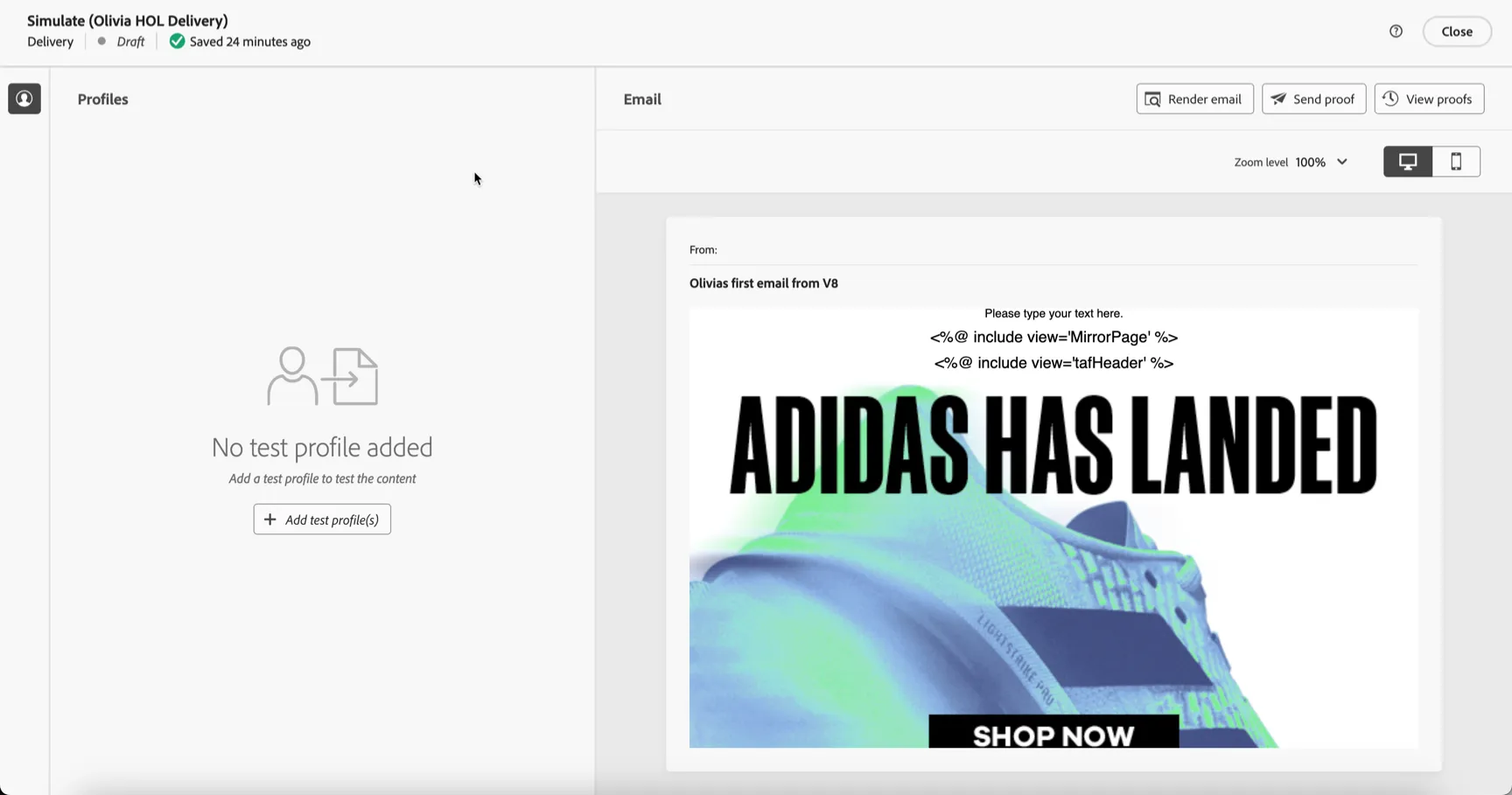Click the 'Simulate (Olivia HOL Delivery)' title

128,20
